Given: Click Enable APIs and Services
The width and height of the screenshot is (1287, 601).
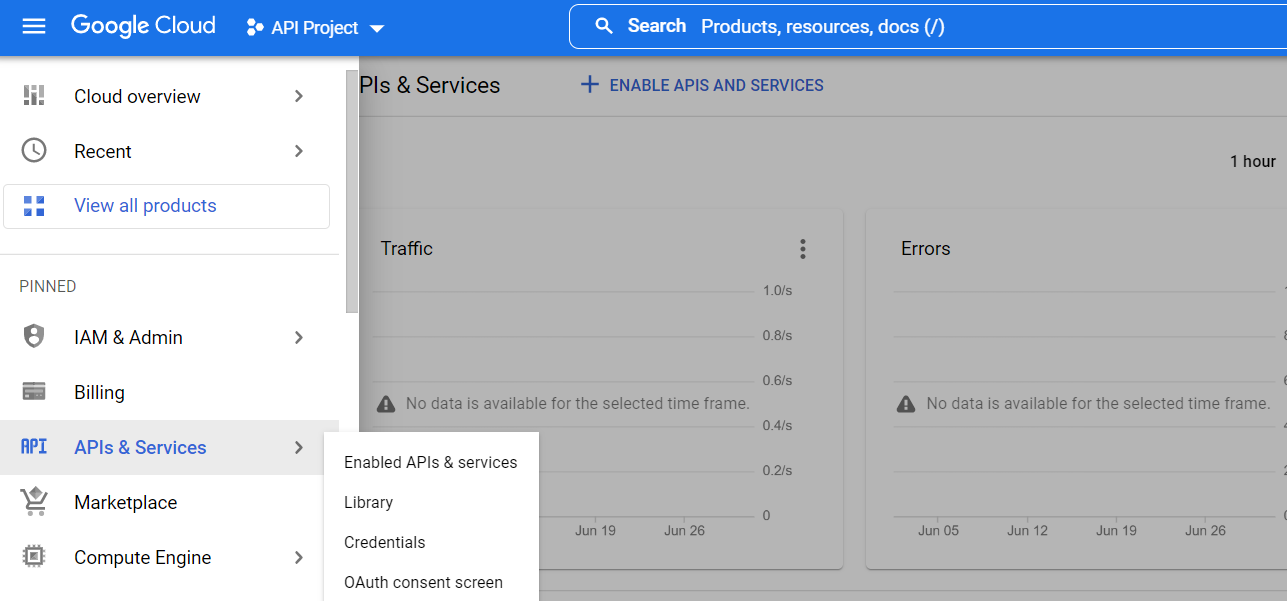Looking at the screenshot, I should coord(702,85).
